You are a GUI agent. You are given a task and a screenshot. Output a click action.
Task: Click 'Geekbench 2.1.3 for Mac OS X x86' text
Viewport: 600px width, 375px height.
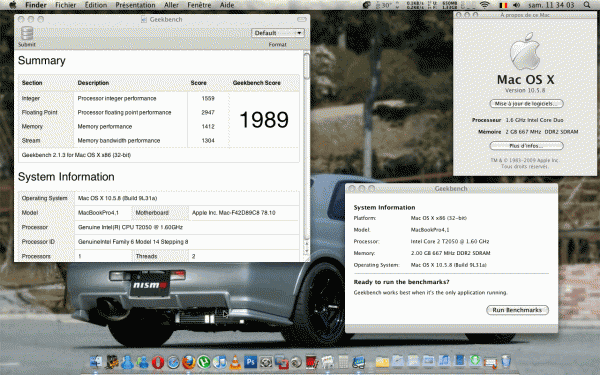[x=76, y=155]
